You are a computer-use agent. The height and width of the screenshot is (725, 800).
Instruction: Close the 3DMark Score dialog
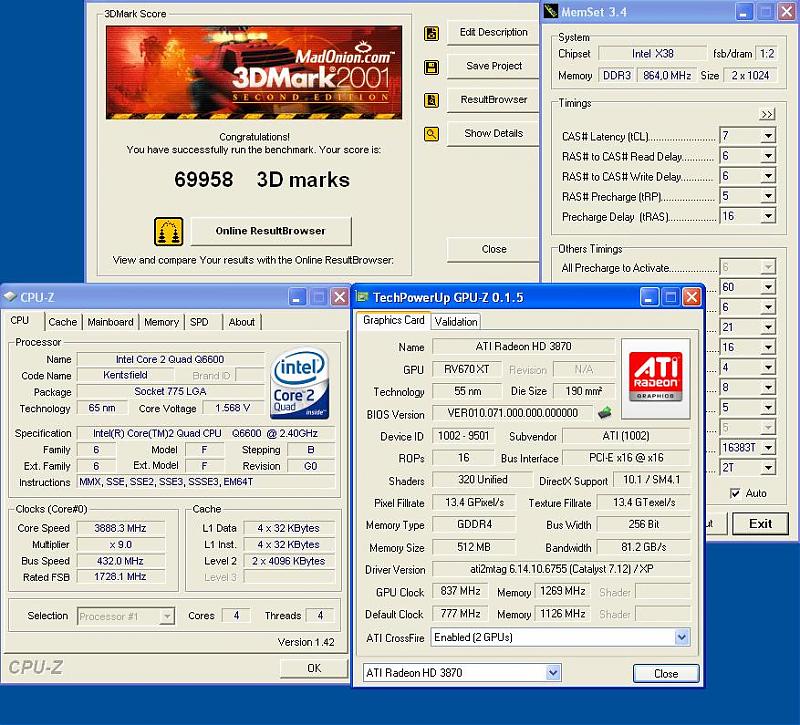[x=493, y=249]
